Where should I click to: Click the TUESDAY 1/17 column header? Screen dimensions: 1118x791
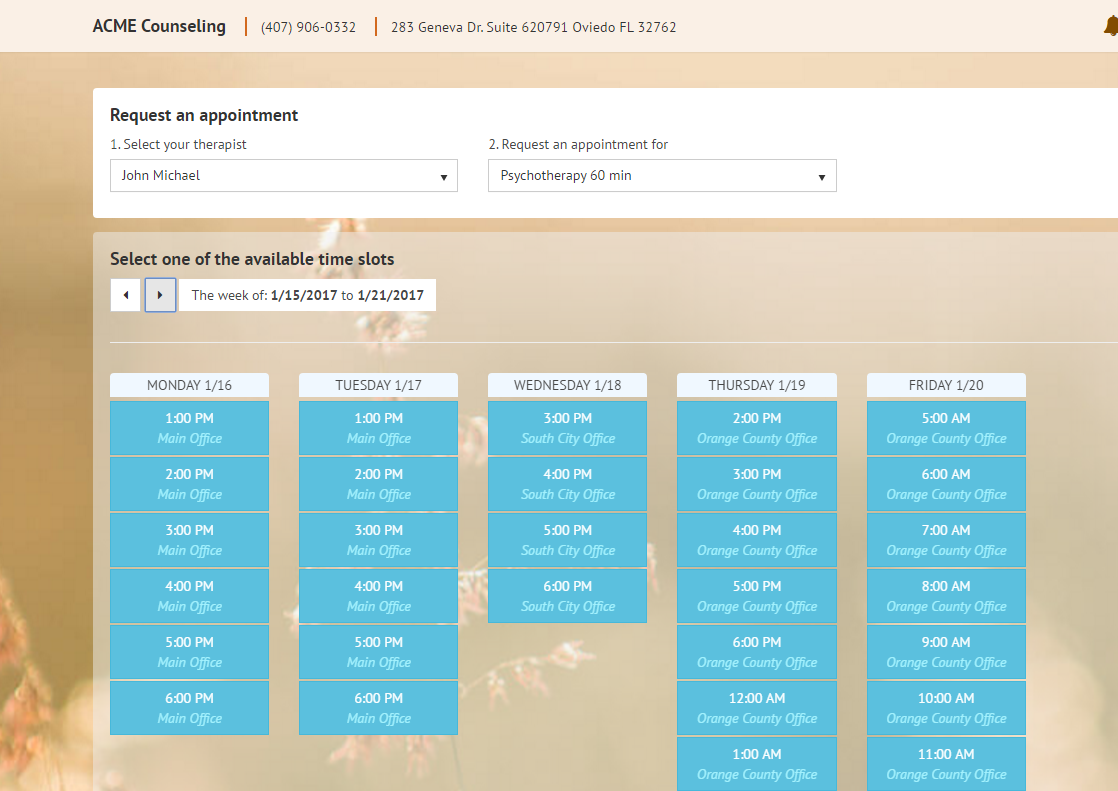tap(379, 385)
